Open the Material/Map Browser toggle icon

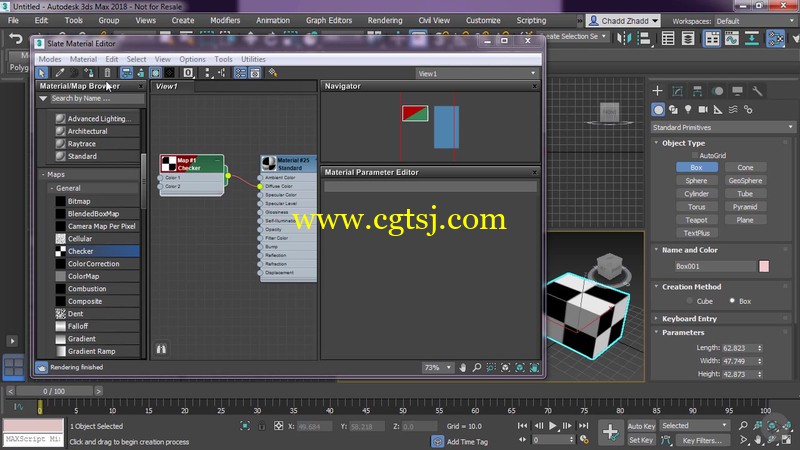pyautogui.click(x=240, y=73)
